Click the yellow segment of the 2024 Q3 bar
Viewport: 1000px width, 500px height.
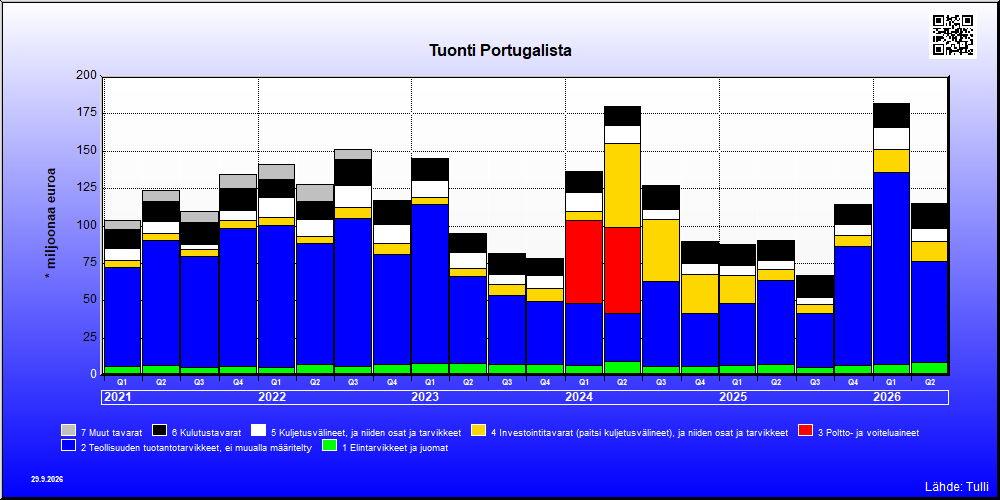[661, 251]
